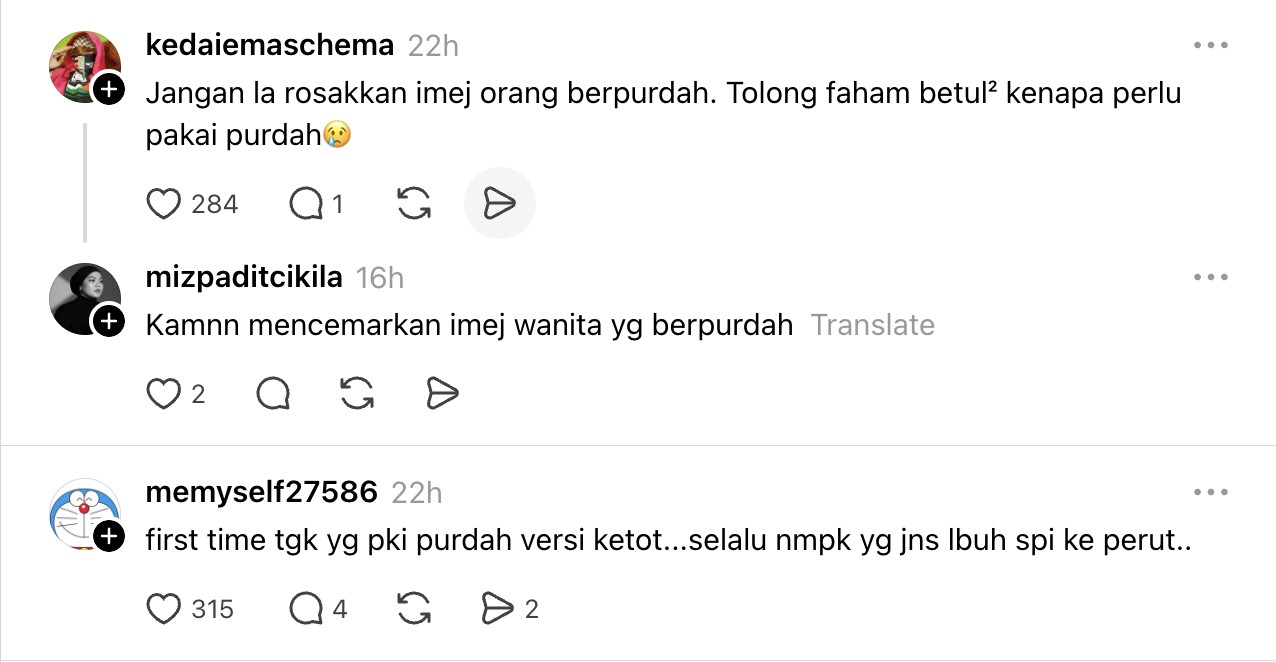This screenshot has width=1276, height=662.
Task: Open kedaiemaschema's profile via username
Action: click(x=270, y=45)
